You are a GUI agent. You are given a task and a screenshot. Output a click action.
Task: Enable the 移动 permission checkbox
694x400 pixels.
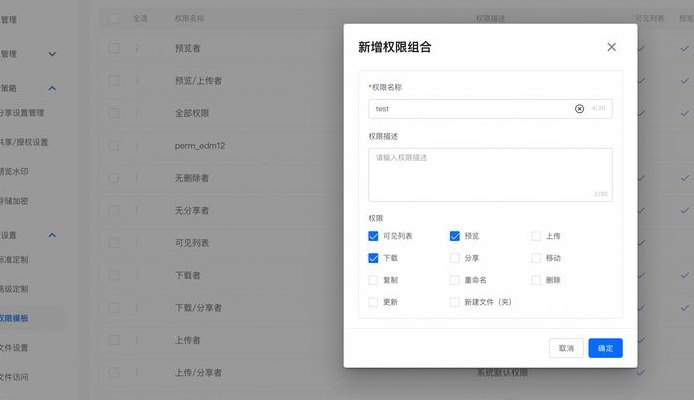pos(536,258)
